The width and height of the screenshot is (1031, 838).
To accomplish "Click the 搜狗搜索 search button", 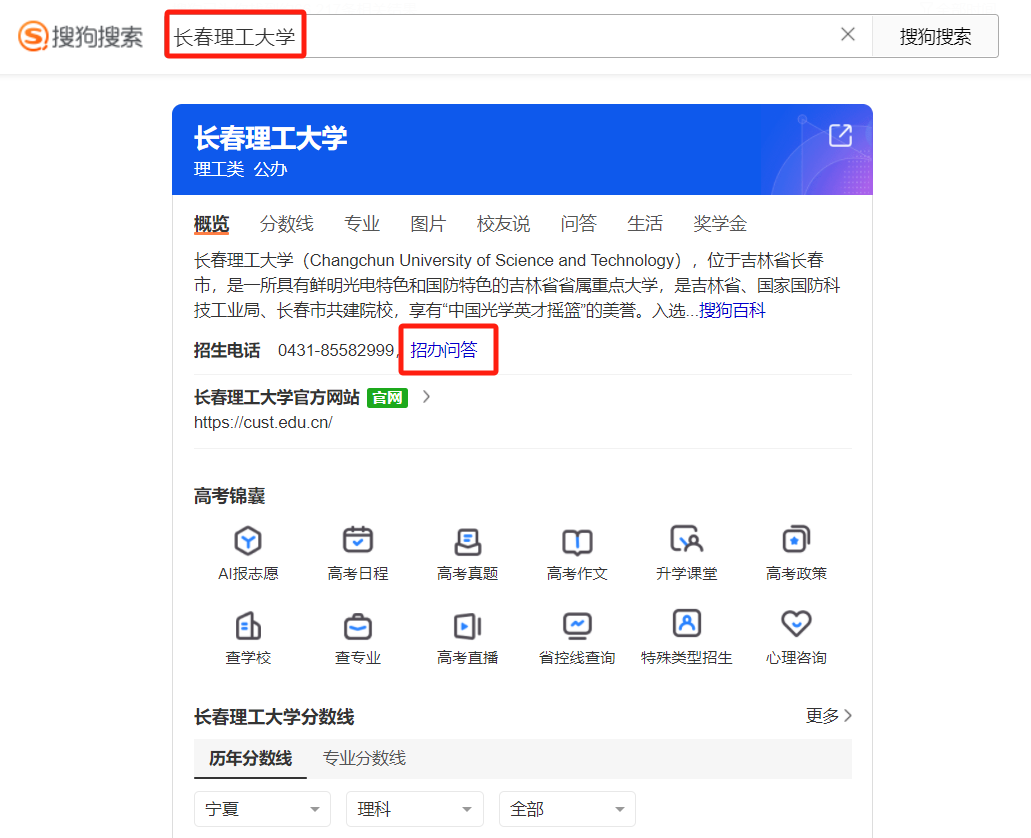I will tap(935, 36).
